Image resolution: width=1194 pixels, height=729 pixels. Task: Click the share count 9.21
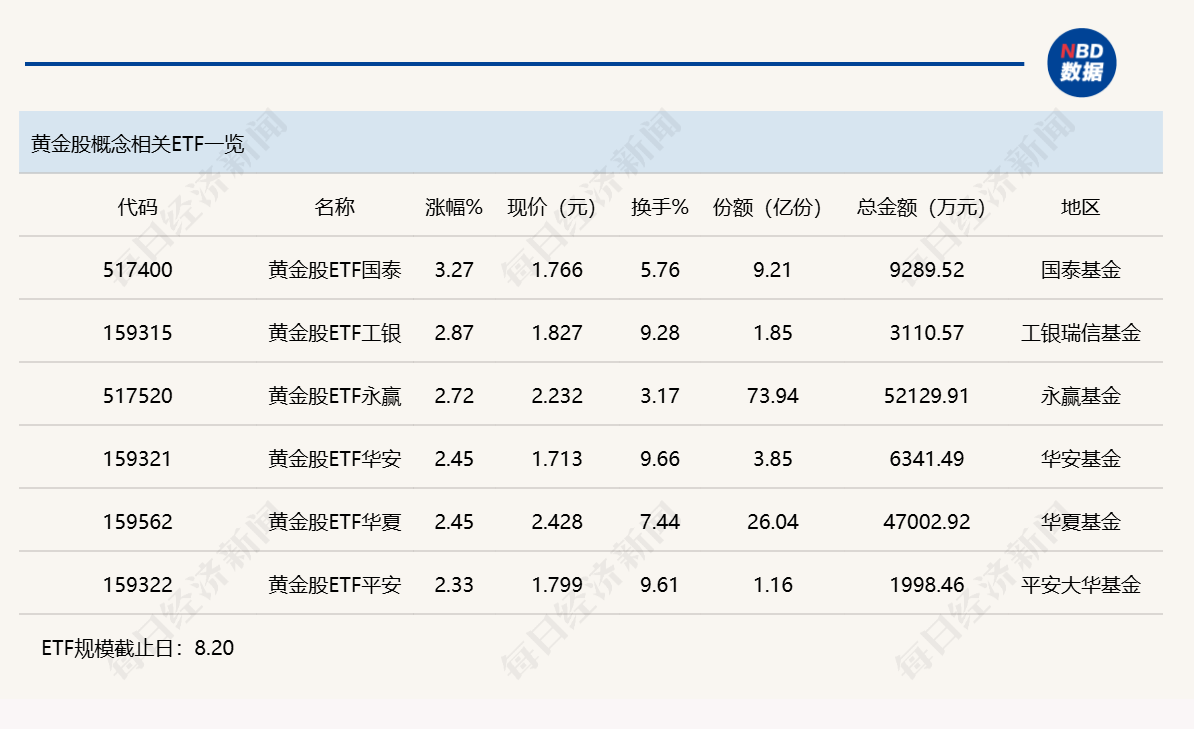click(772, 270)
